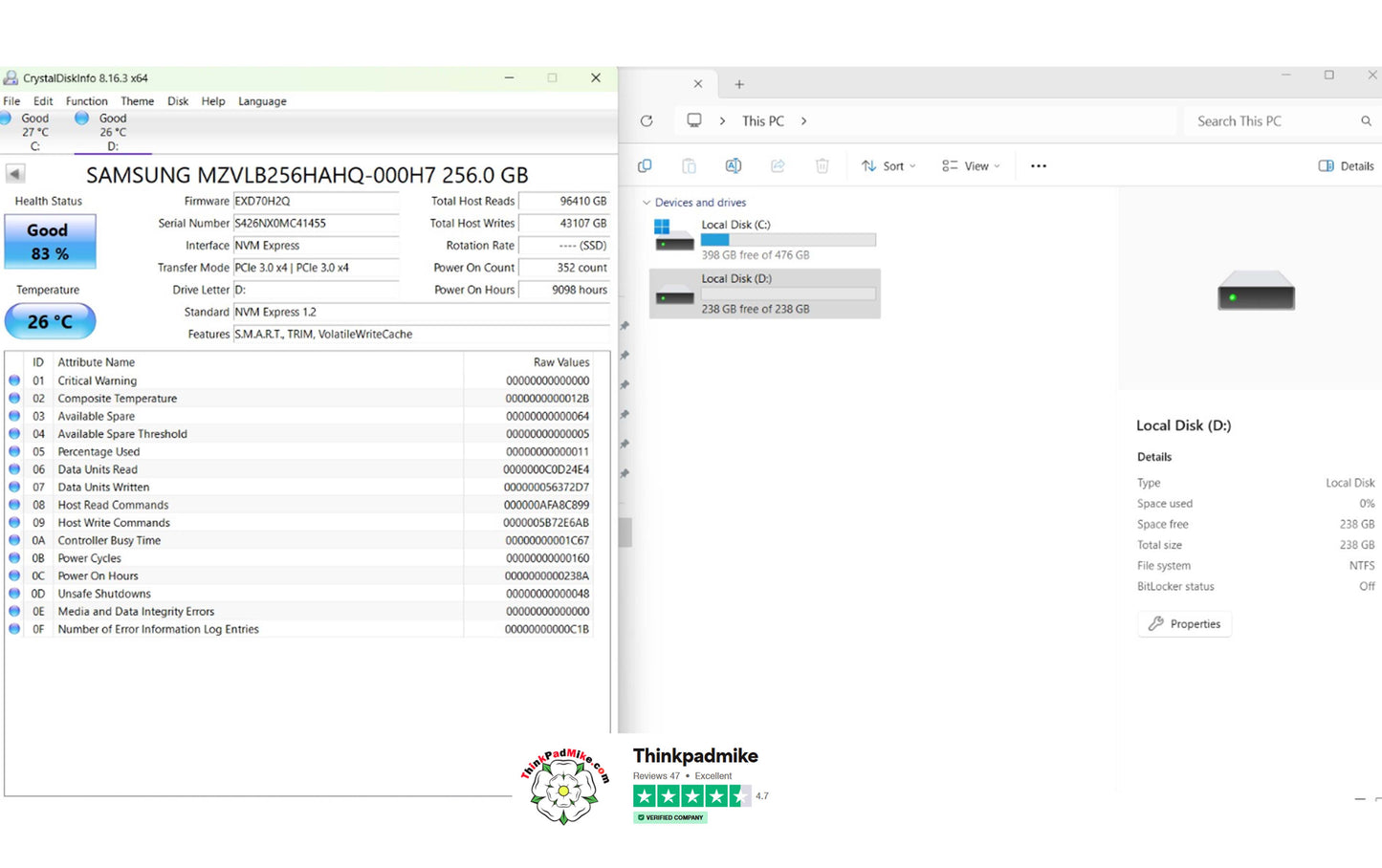This screenshot has width=1382, height=868.
Task: Click the 26 °C temperature button
Action: point(50,321)
